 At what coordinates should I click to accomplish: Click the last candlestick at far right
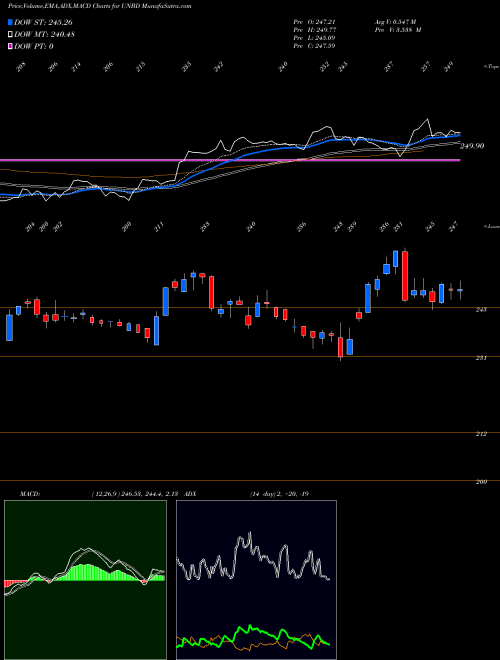tap(460, 290)
